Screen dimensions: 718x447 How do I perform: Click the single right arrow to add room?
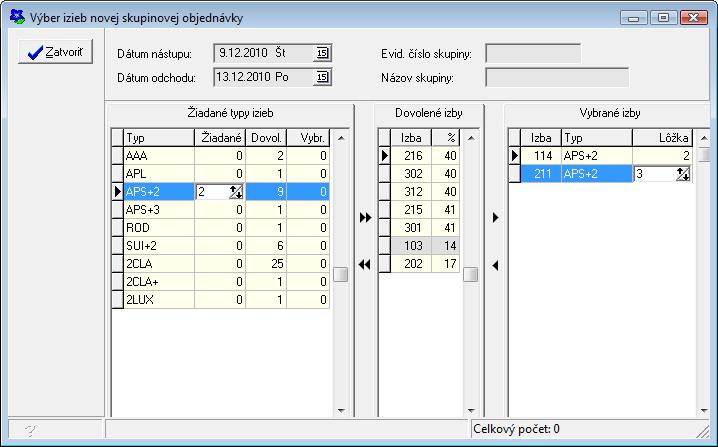(x=495, y=217)
